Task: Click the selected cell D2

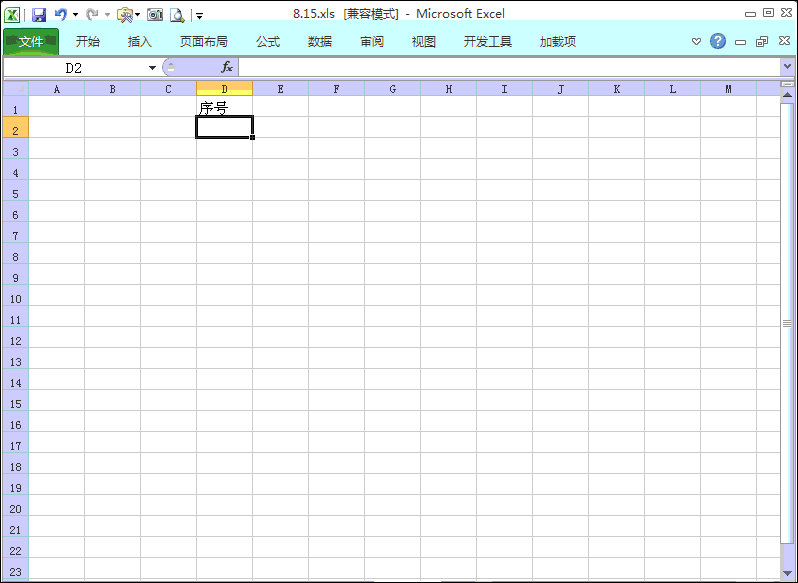Action: (224, 127)
